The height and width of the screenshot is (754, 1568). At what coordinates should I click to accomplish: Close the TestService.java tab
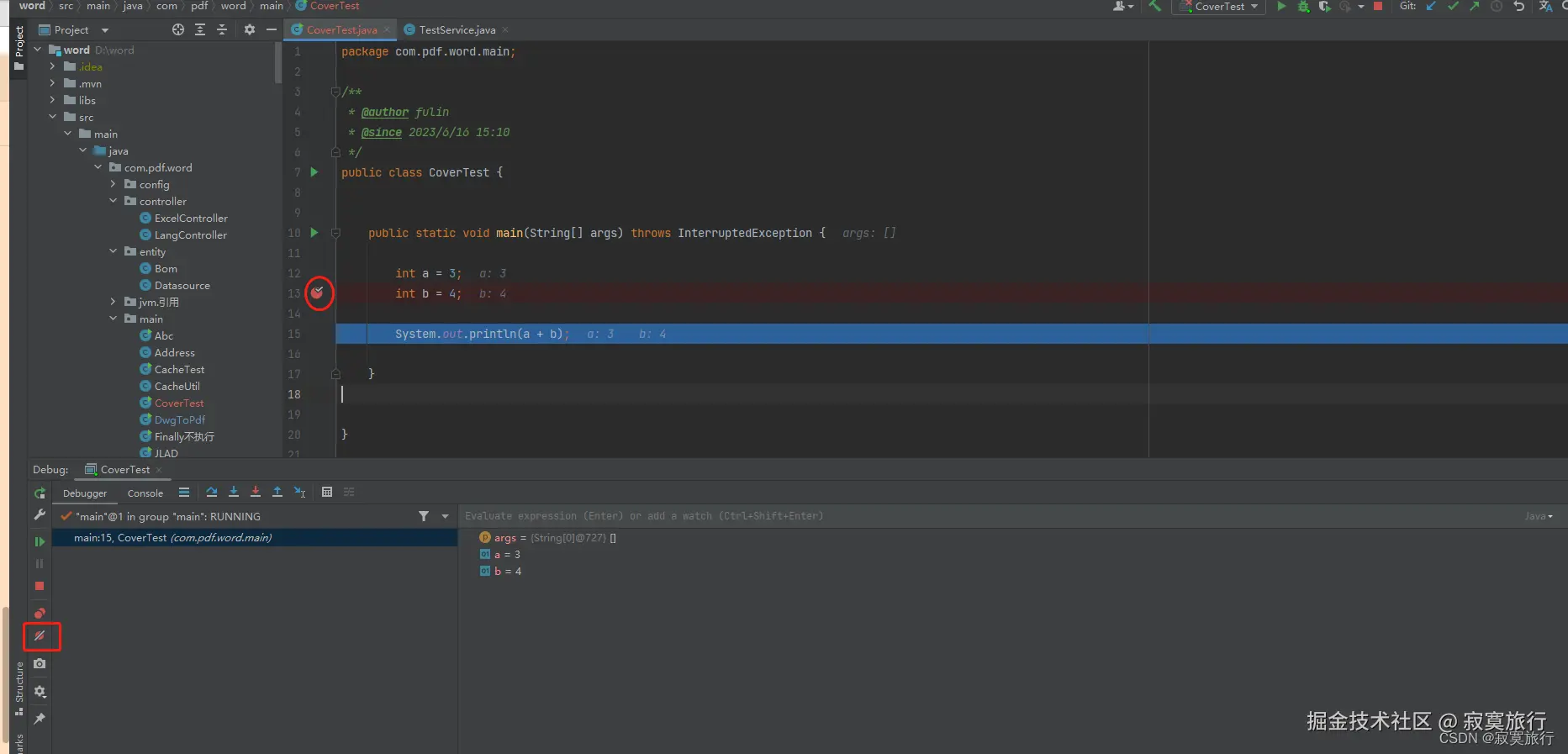[505, 29]
